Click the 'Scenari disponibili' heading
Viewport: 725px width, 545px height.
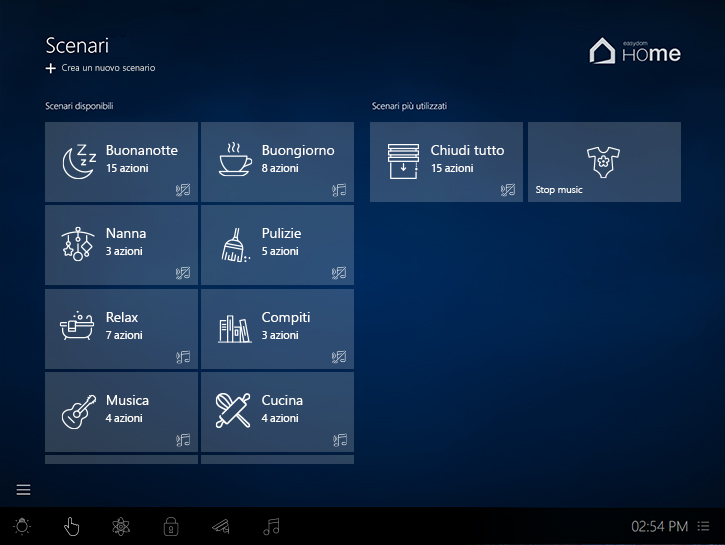[x=79, y=106]
